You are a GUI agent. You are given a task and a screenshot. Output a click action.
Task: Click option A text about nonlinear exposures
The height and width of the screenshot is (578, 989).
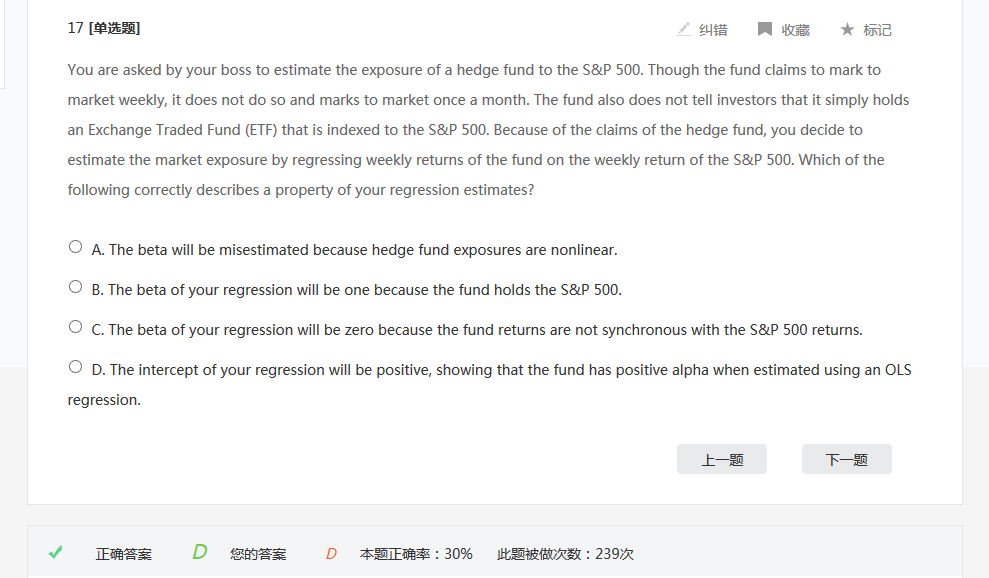(x=361, y=250)
